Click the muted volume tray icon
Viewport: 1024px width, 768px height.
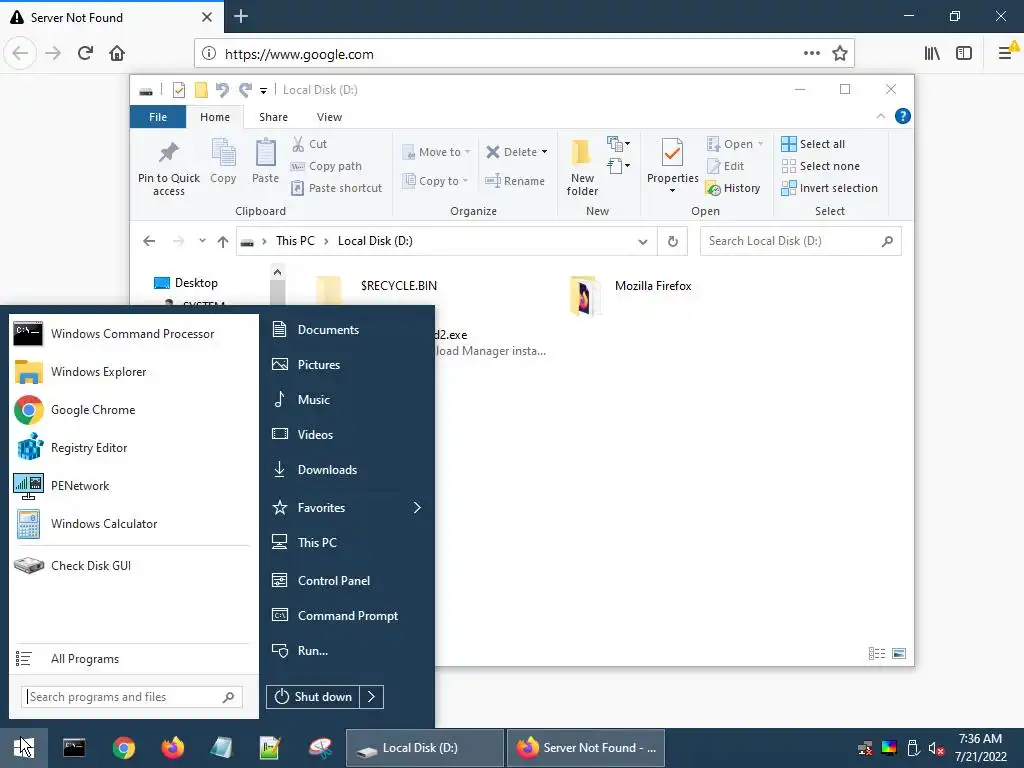(936, 748)
